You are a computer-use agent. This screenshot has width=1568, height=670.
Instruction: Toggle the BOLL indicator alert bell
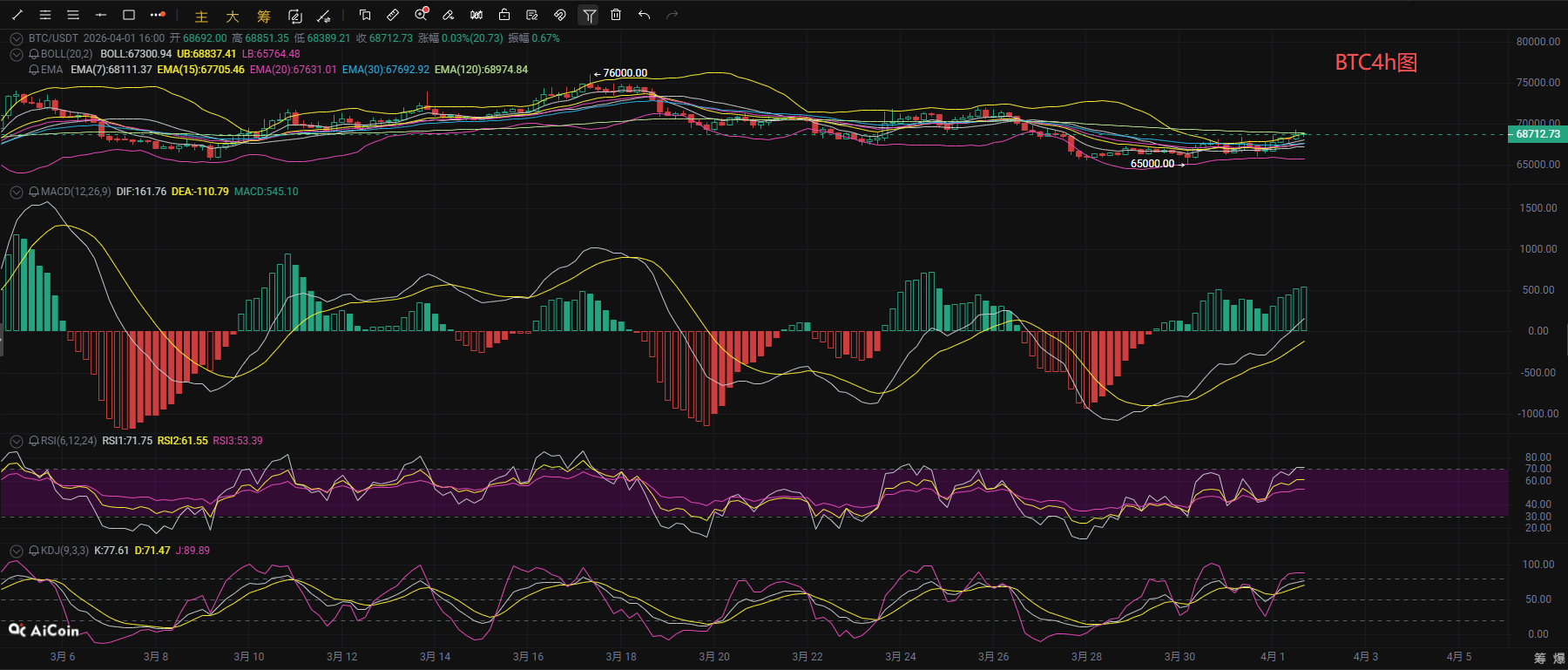click(34, 54)
